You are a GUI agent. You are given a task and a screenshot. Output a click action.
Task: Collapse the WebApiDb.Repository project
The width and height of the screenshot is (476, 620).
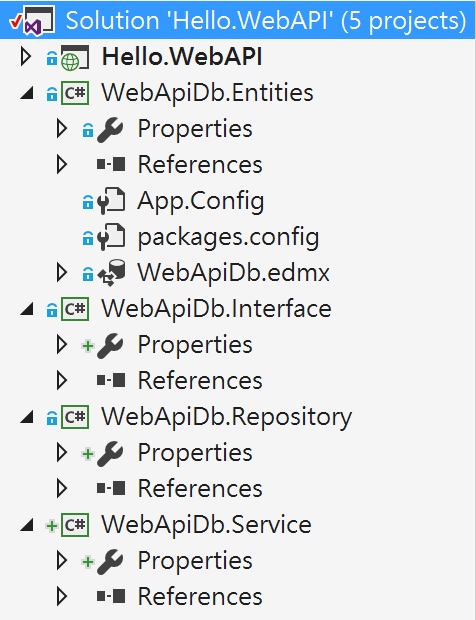coord(27,418)
